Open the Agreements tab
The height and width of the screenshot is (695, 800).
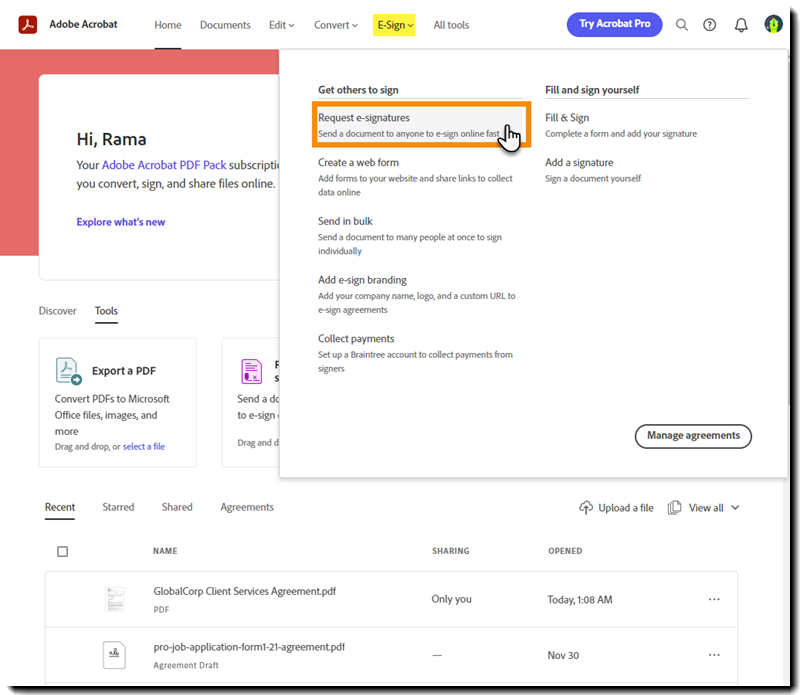pyautogui.click(x=246, y=507)
